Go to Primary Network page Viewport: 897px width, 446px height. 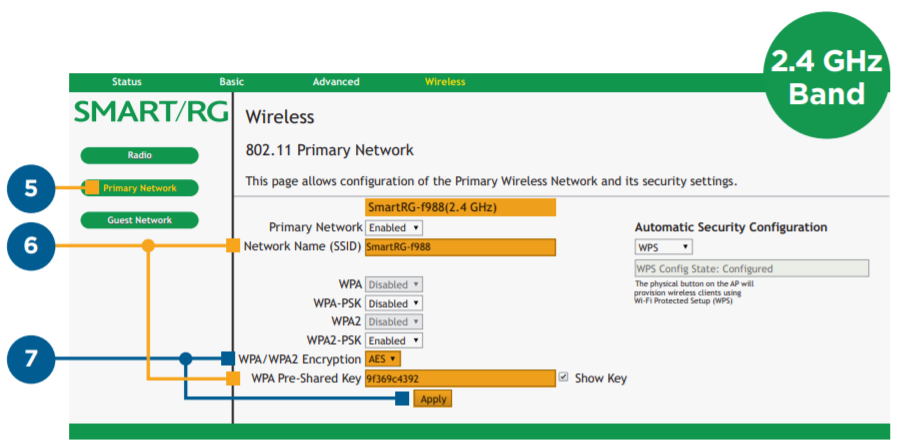tap(140, 188)
